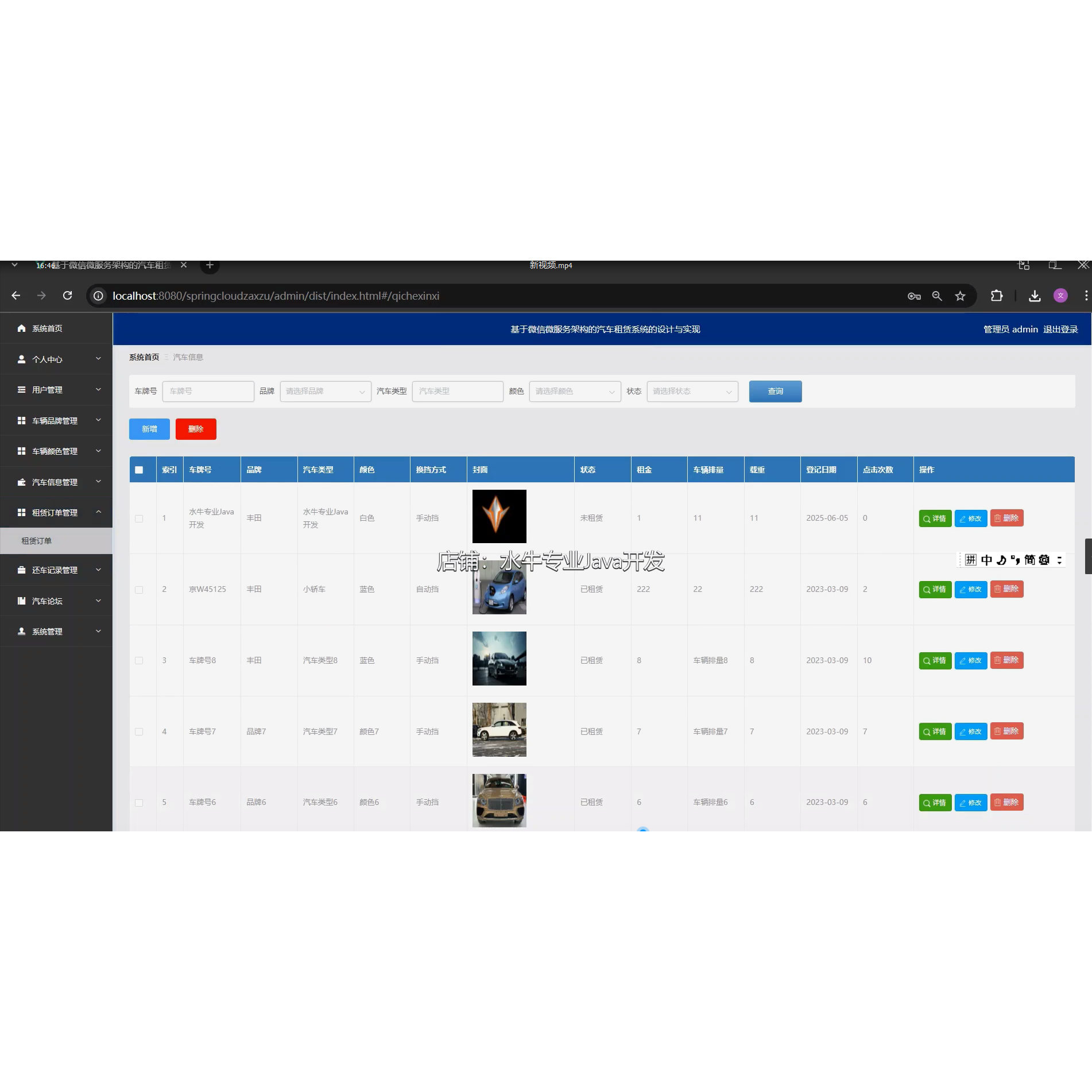Expand the 汽车论坛 menu chevron
Viewport: 1092px width, 1092px height.
tap(98, 601)
